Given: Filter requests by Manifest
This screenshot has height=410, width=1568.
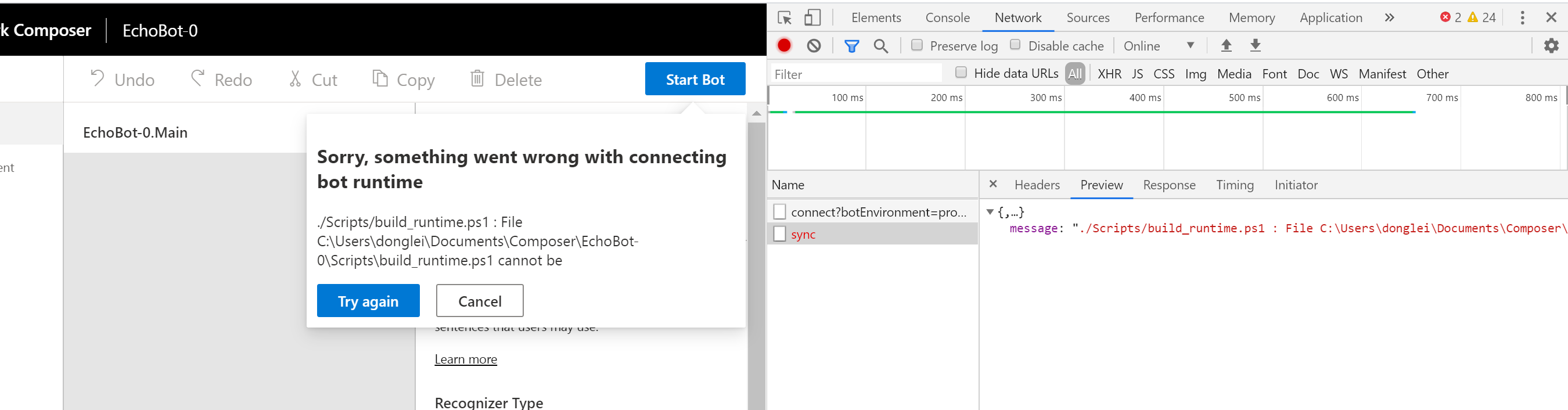Looking at the screenshot, I should (1382, 74).
